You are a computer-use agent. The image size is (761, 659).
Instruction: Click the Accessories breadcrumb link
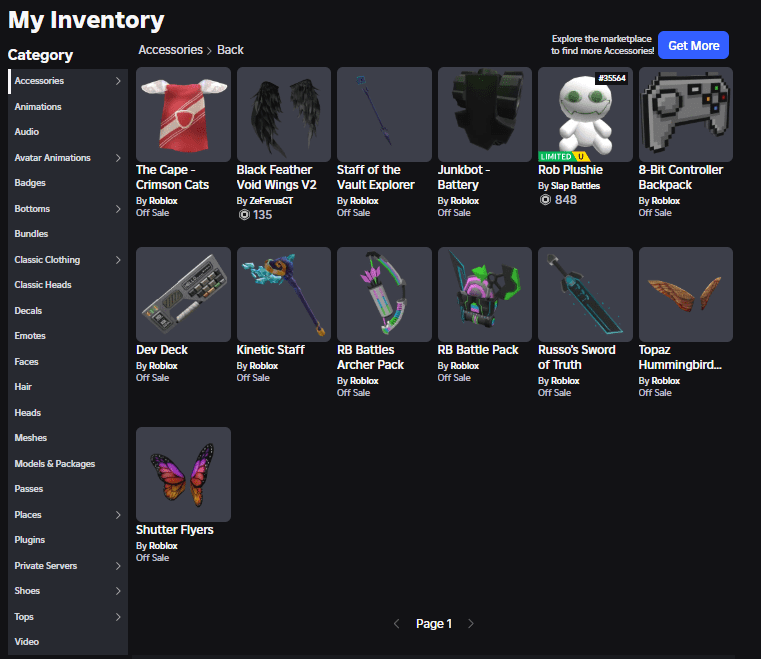tap(170, 50)
